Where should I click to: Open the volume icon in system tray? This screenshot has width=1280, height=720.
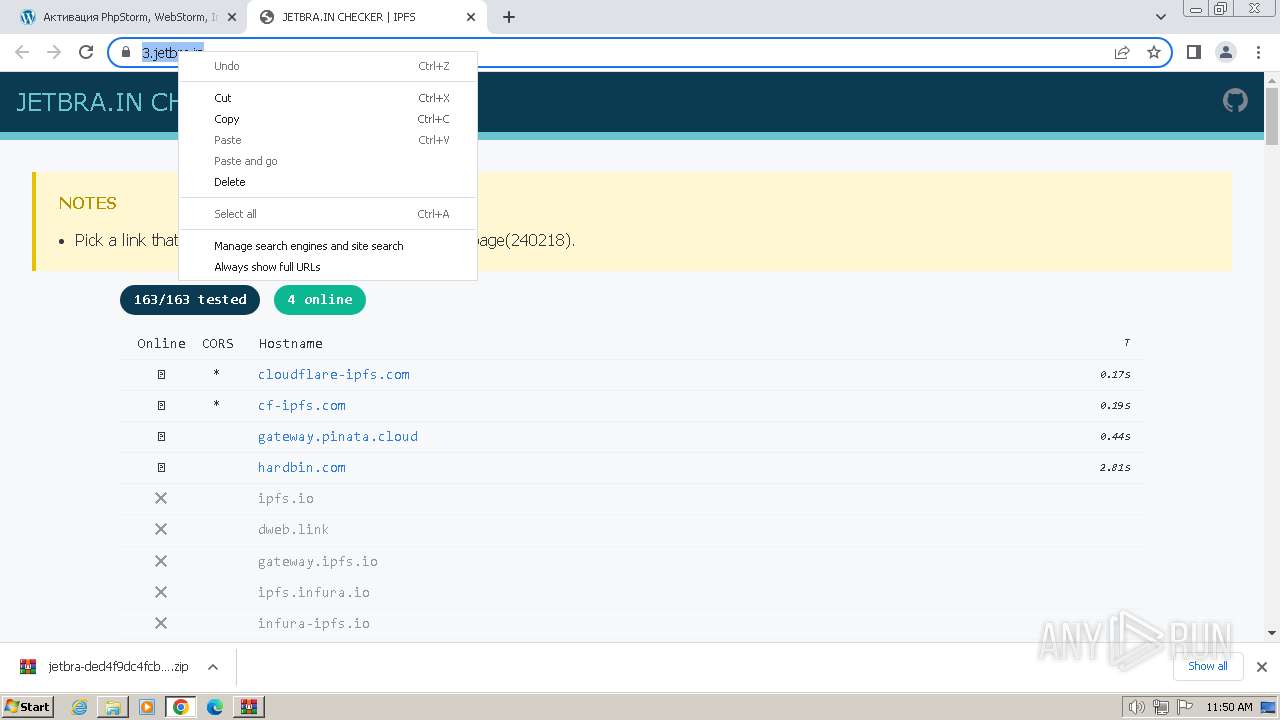pyautogui.click(x=1136, y=707)
